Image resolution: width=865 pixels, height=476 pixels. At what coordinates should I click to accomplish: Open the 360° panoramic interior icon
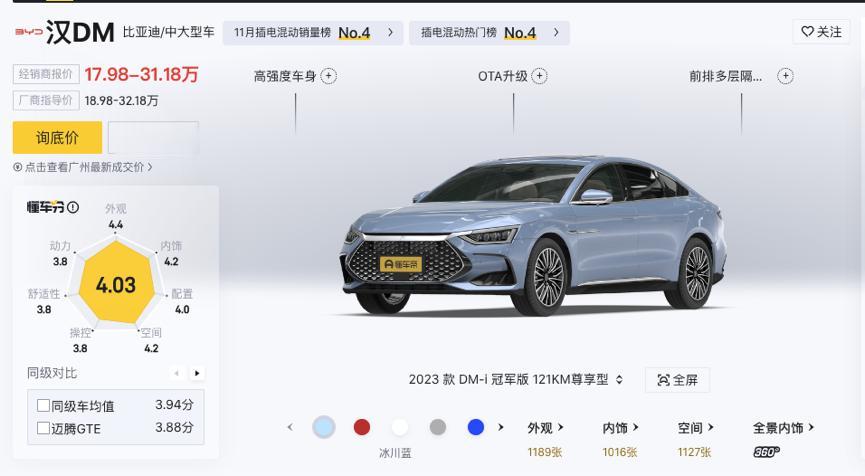[x=767, y=452]
